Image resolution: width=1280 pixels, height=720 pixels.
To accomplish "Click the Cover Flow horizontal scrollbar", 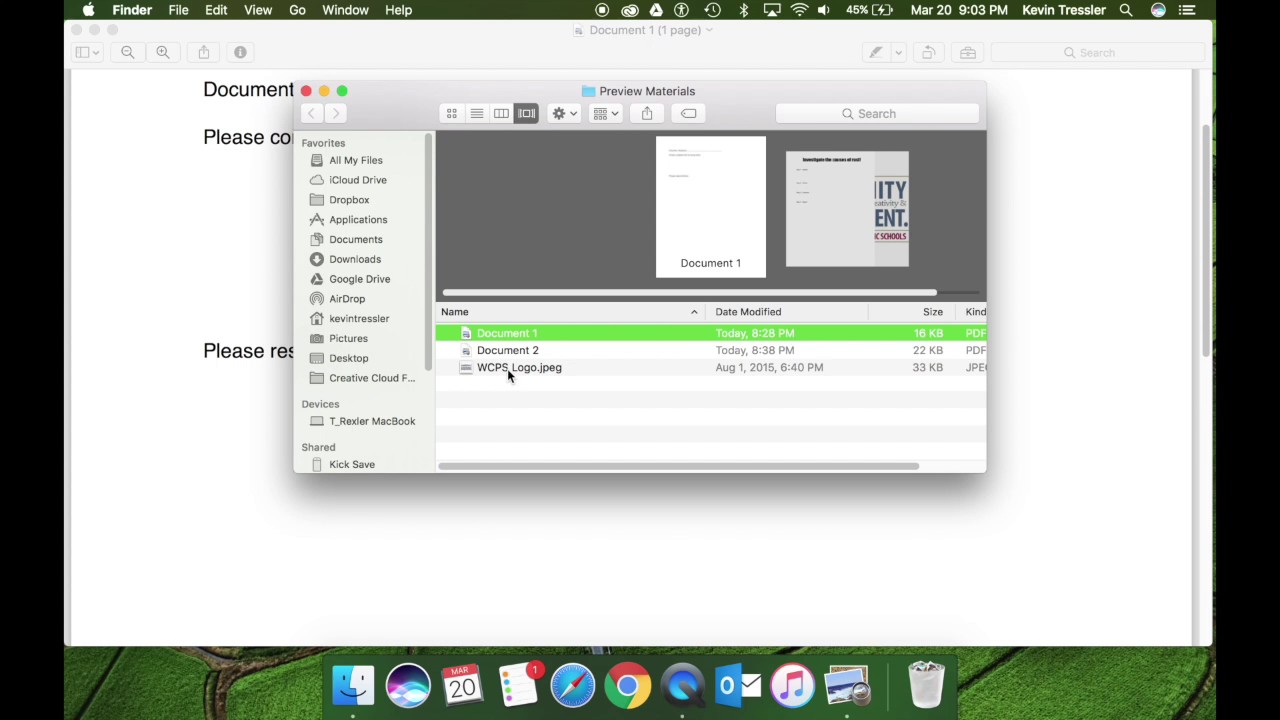I will tap(689, 293).
